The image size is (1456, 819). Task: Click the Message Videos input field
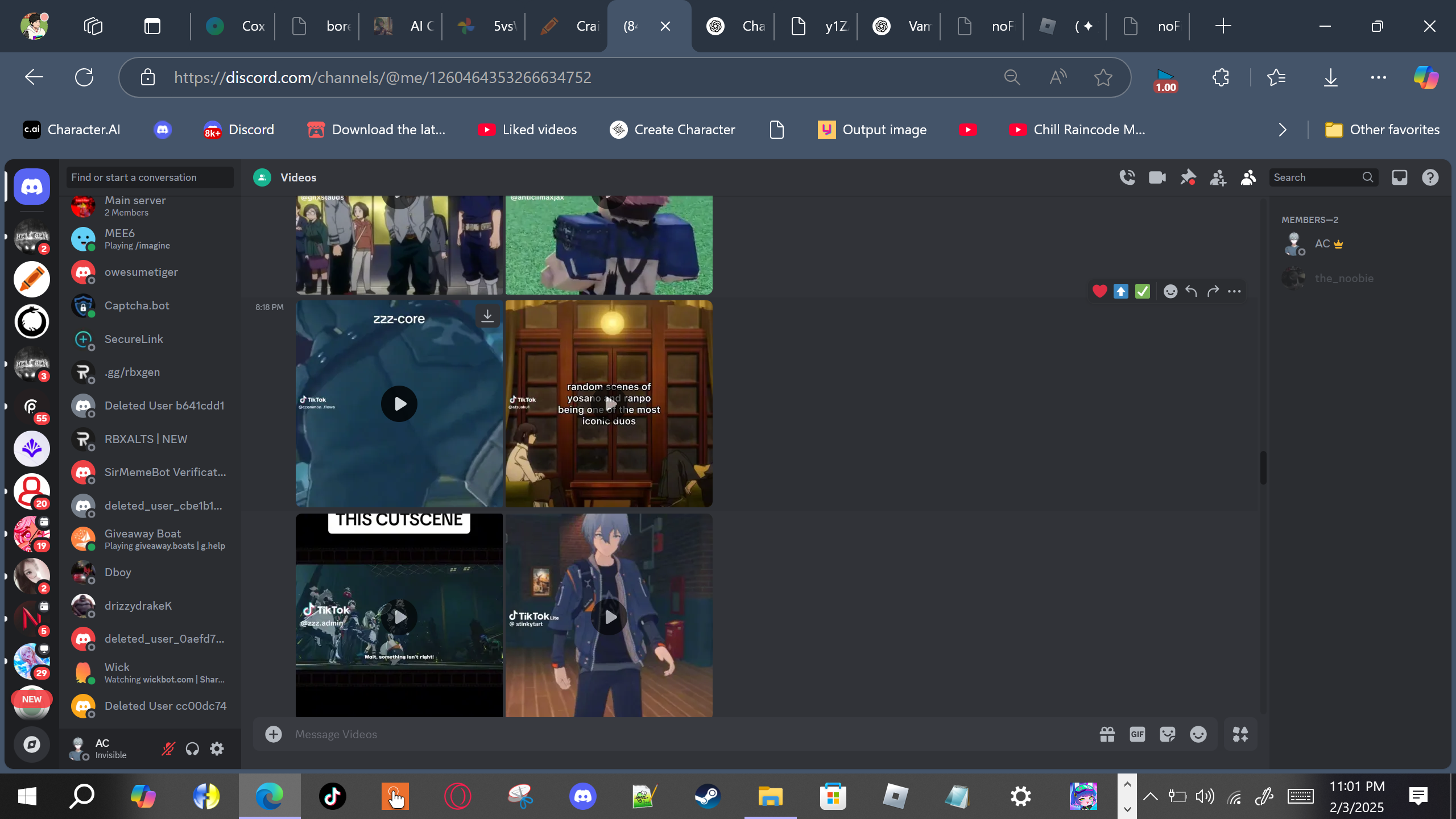[691, 734]
